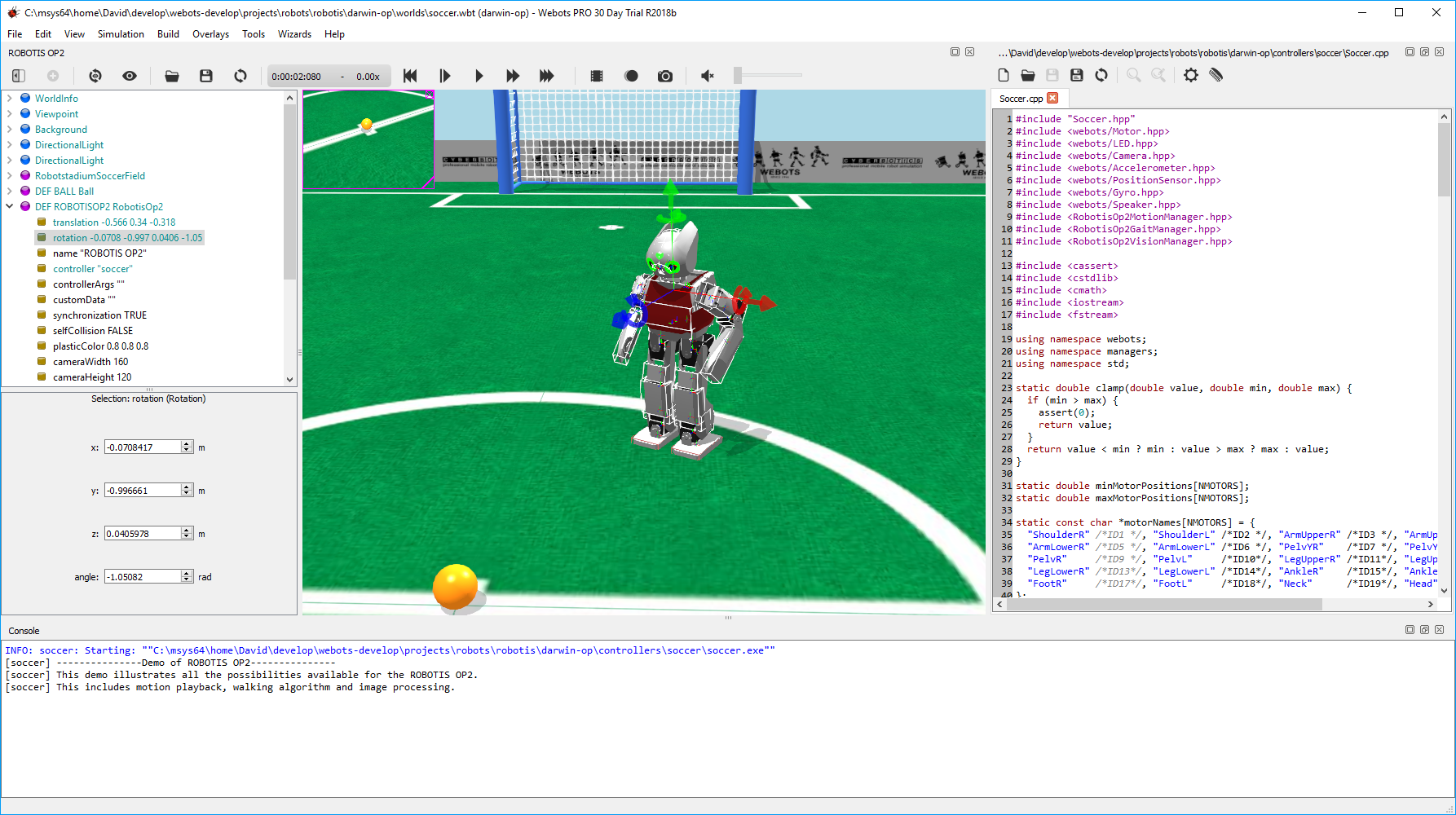Open the Tools menu
The height and width of the screenshot is (815, 1456).
(254, 34)
